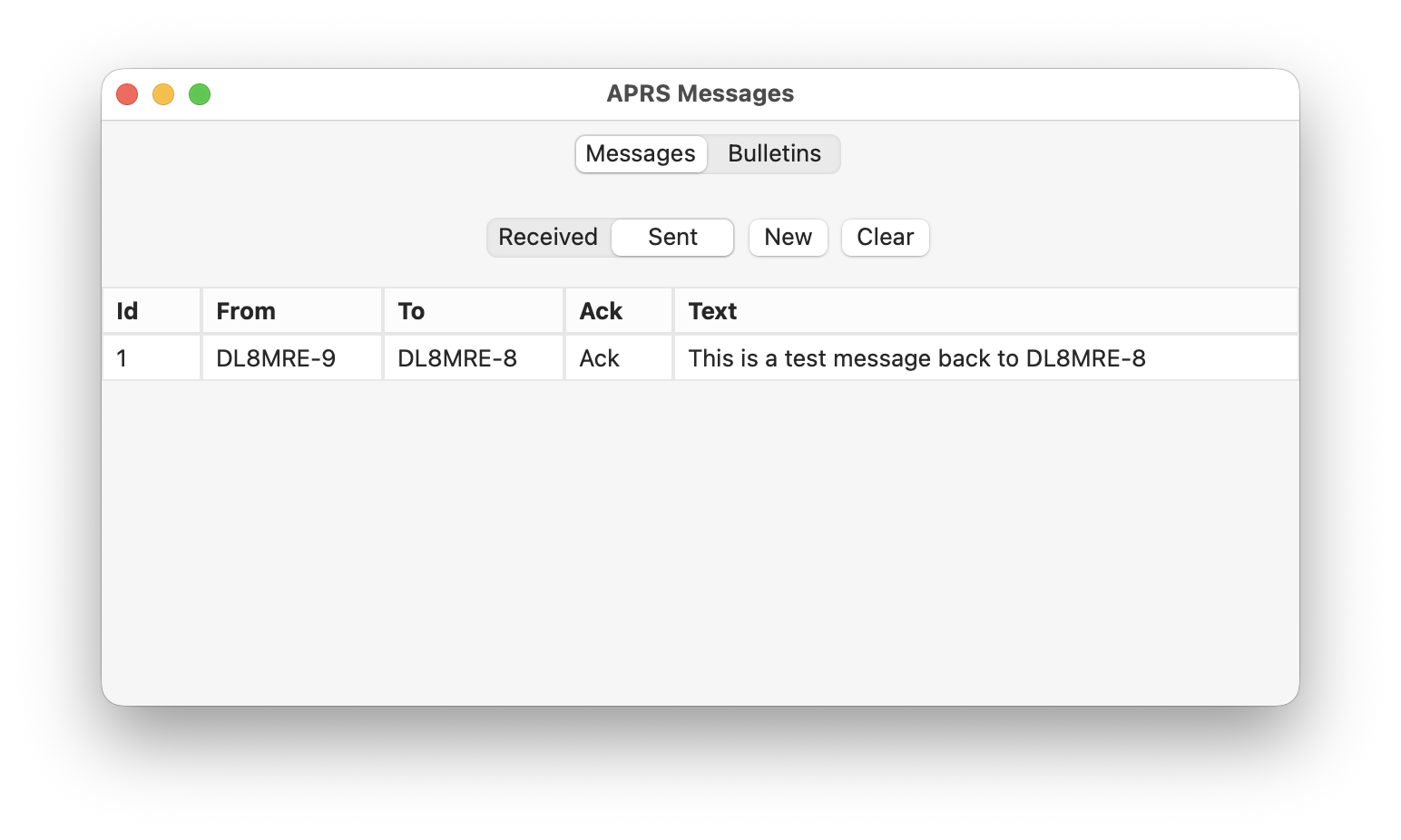Image resolution: width=1401 pixels, height=840 pixels.
Task: Close the APRS Messages window
Action: [127, 94]
